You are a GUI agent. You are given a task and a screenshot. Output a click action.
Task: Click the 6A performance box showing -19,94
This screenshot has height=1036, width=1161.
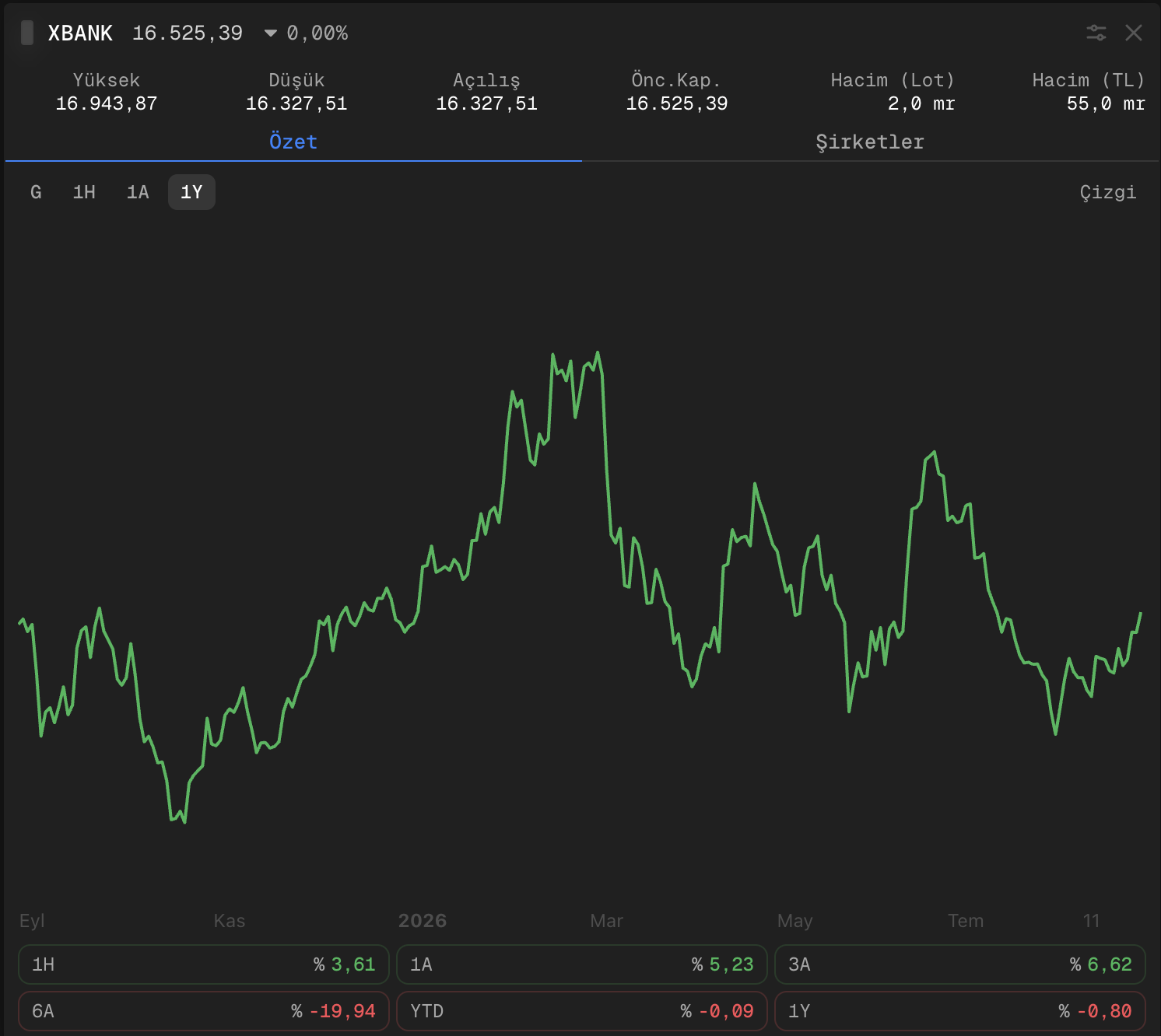pos(204,1011)
